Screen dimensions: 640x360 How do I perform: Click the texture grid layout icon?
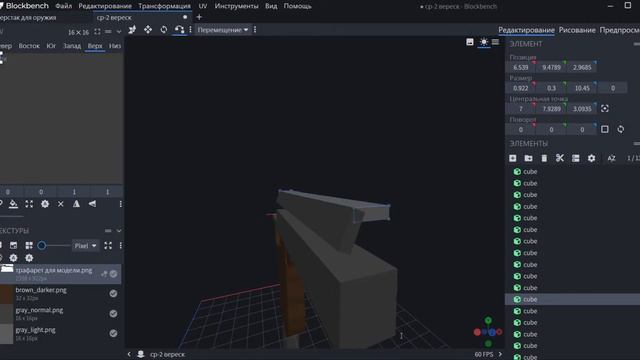[29, 245]
